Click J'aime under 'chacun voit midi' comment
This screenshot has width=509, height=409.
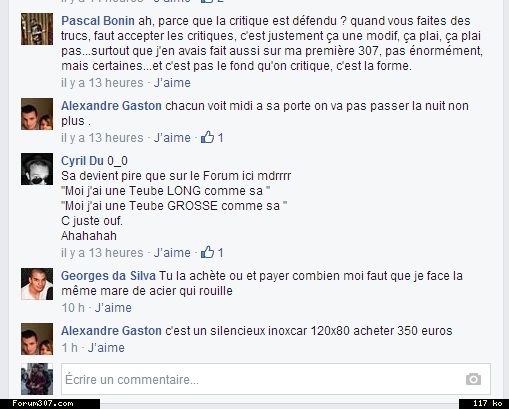(x=172, y=138)
